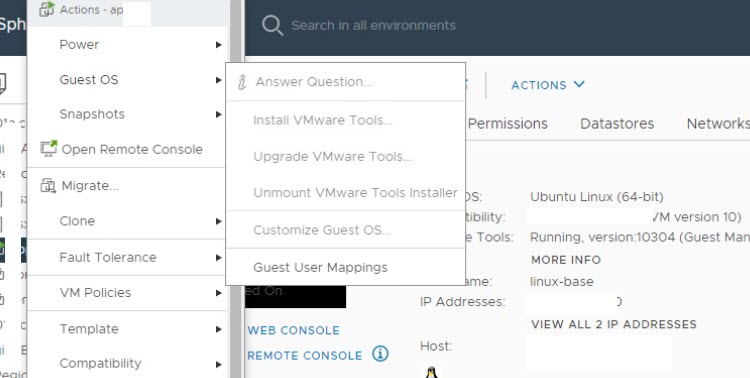The height and width of the screenshot is (378, 750).
Task: Expand the Snapshots submenu arrow
Action: coord(219,114)
